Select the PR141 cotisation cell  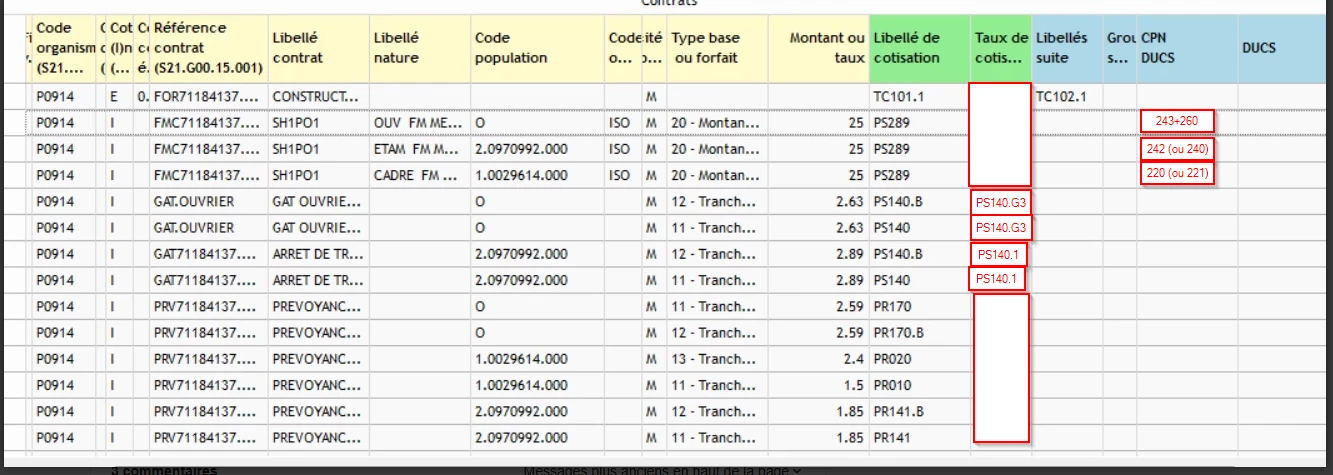pyautogui.click(x=920, y=437)
